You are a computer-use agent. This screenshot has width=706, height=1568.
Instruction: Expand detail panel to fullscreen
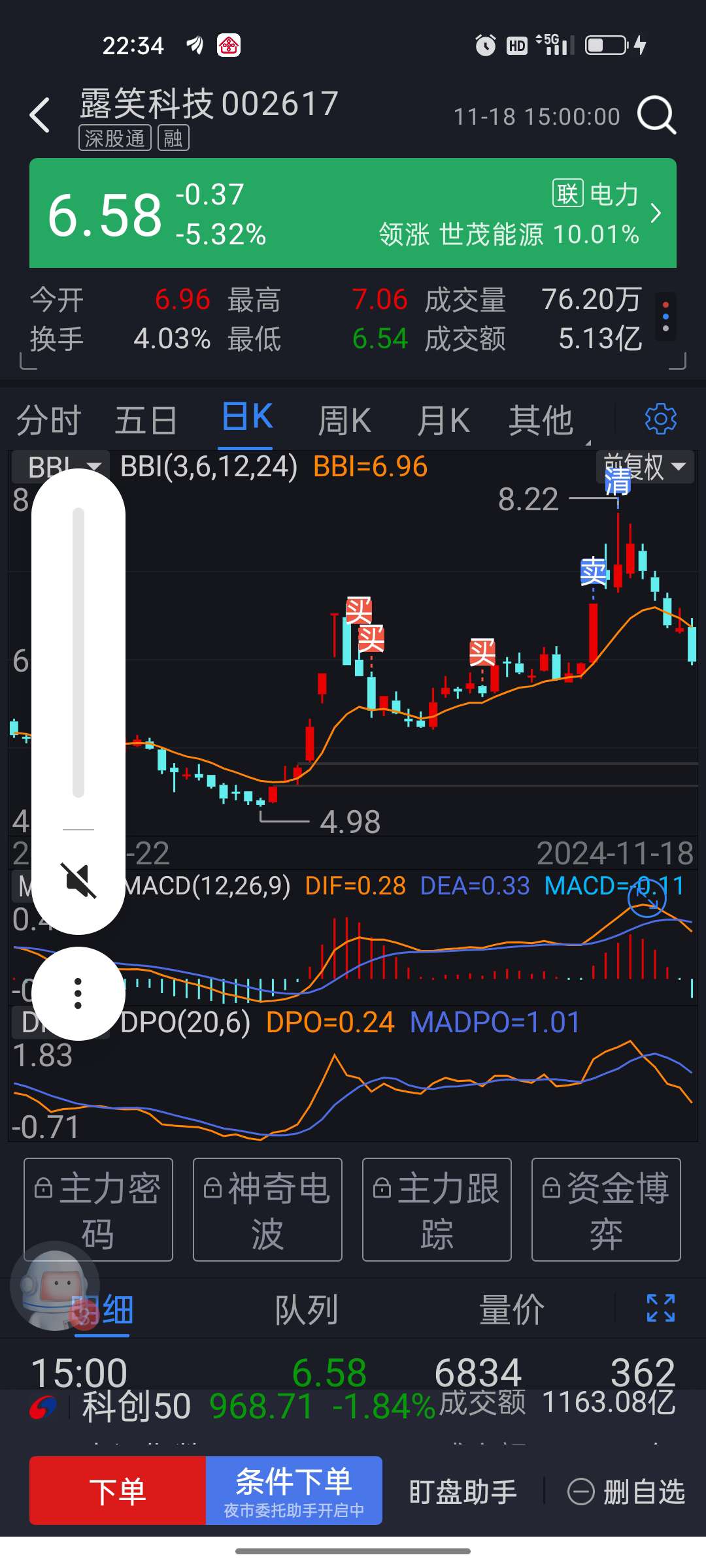point(660,1309)
